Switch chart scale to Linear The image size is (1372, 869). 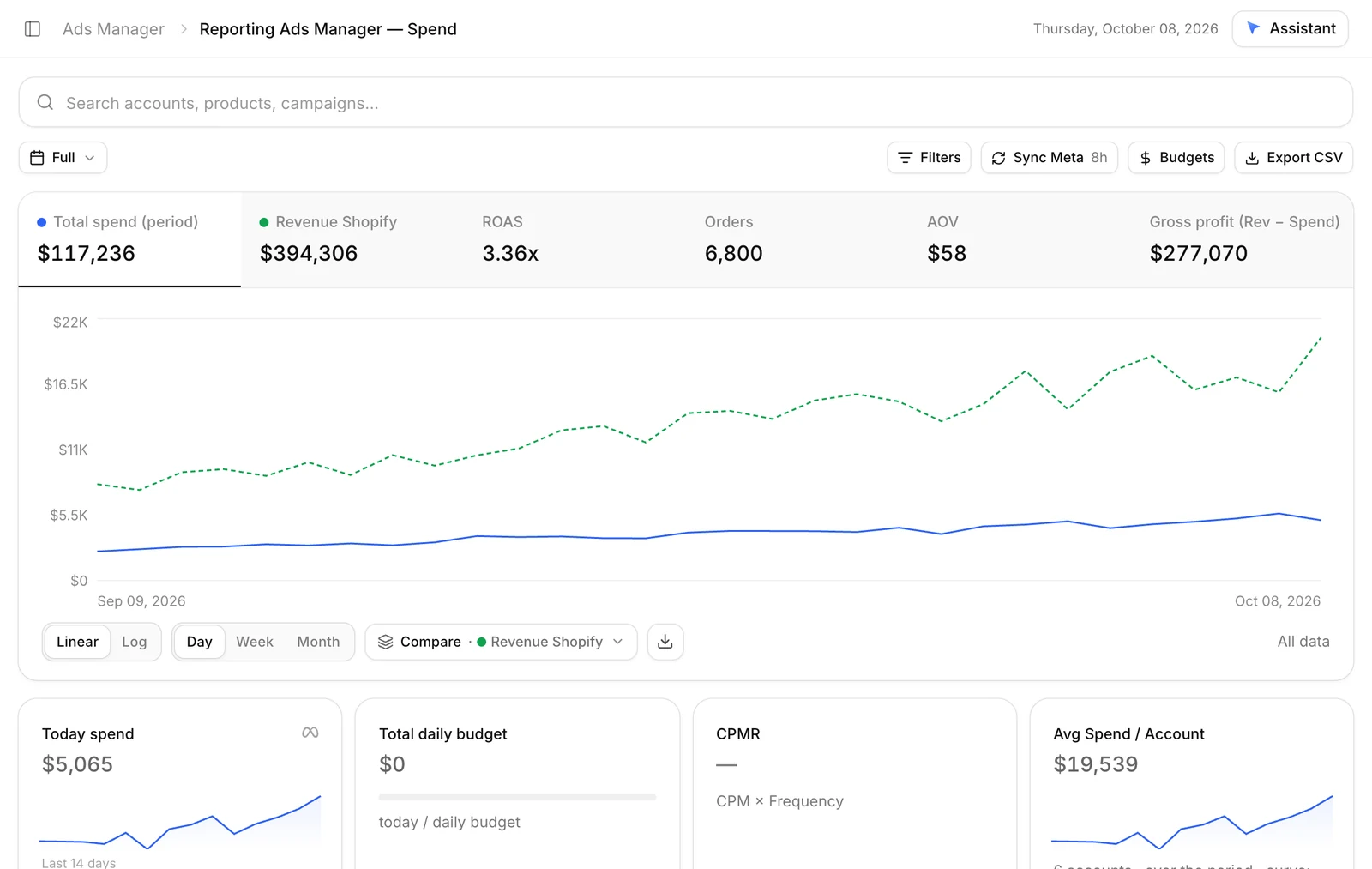coord(77,642)
